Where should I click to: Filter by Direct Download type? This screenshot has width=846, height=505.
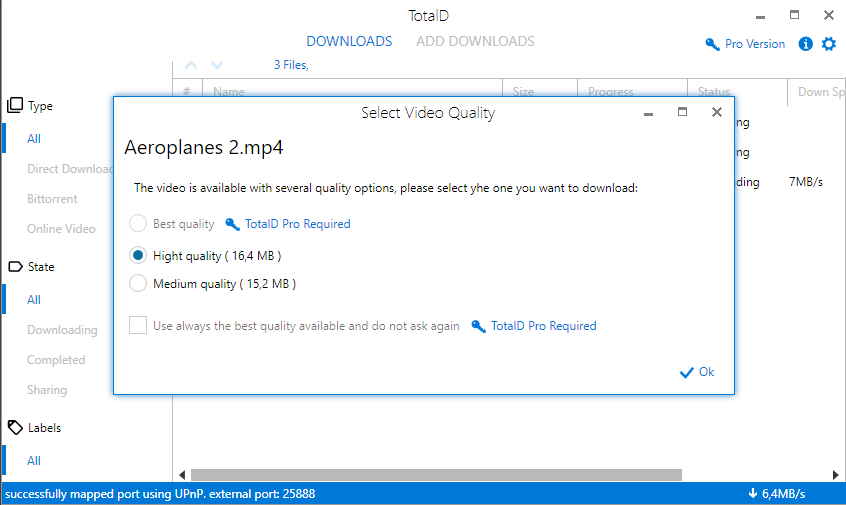pos(70,169)
